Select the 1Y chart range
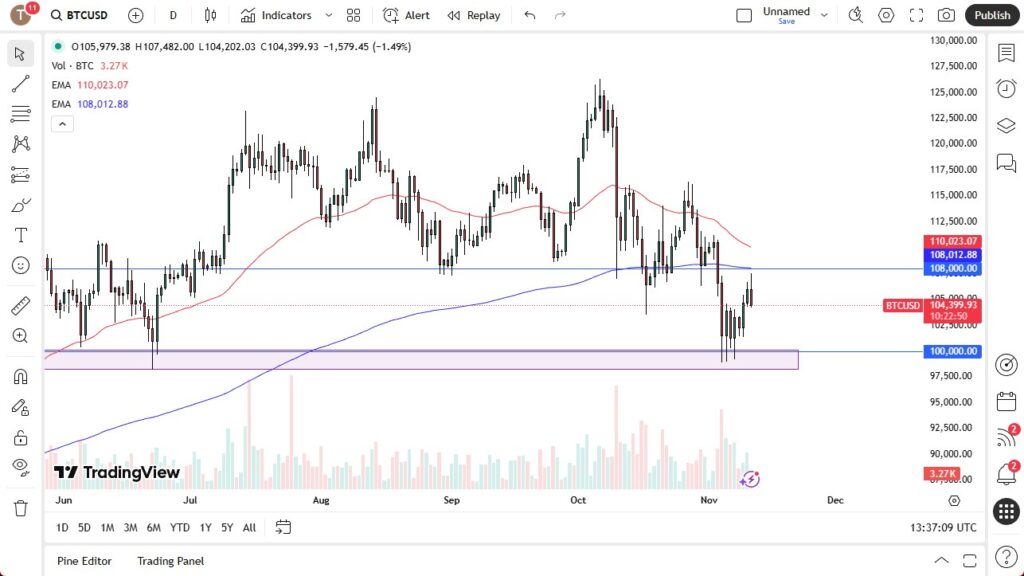The image size is (1024, 576). tap(205, 527)
